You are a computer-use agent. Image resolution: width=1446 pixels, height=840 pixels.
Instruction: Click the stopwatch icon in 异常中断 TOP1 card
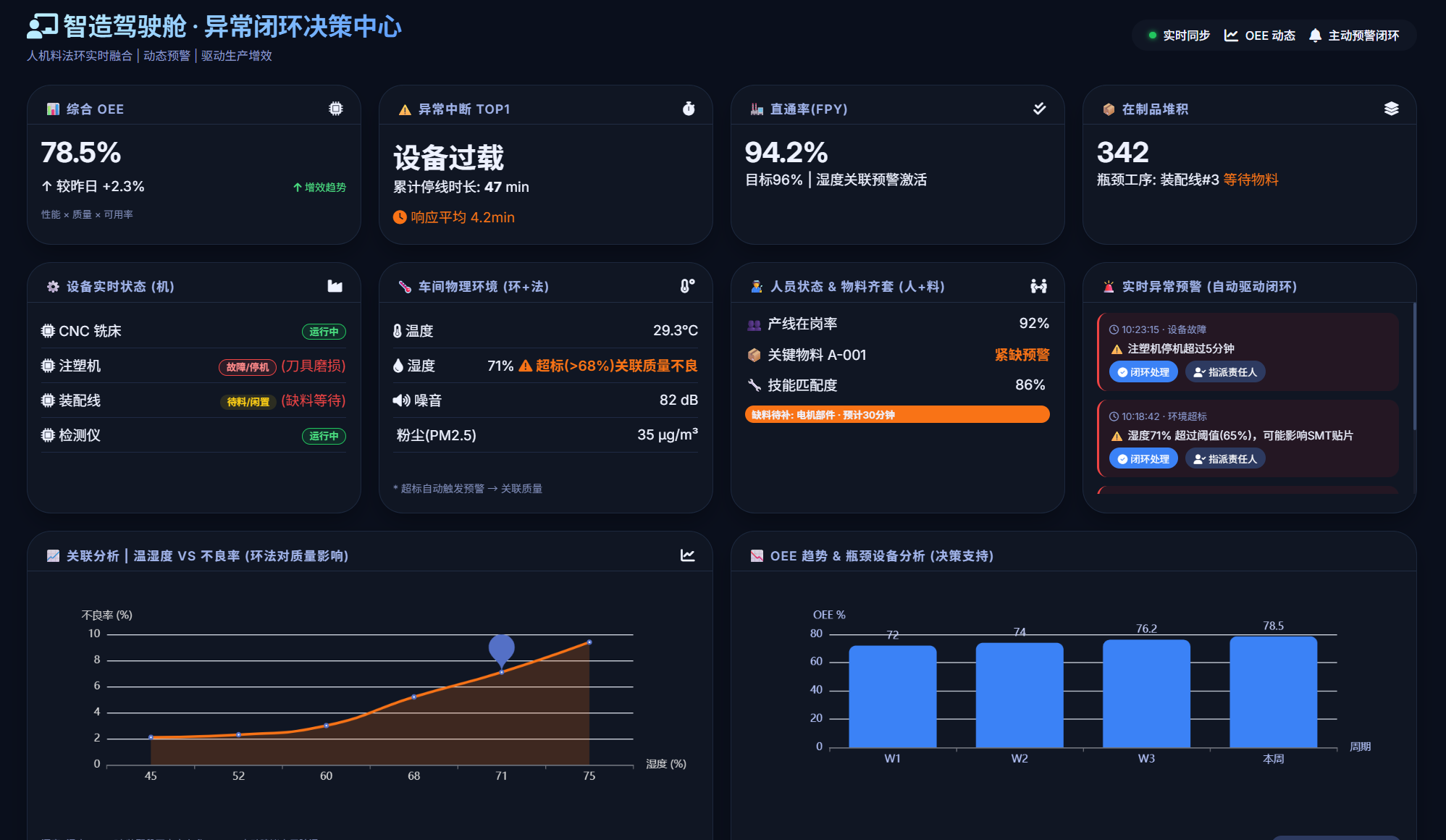point(688,109)
